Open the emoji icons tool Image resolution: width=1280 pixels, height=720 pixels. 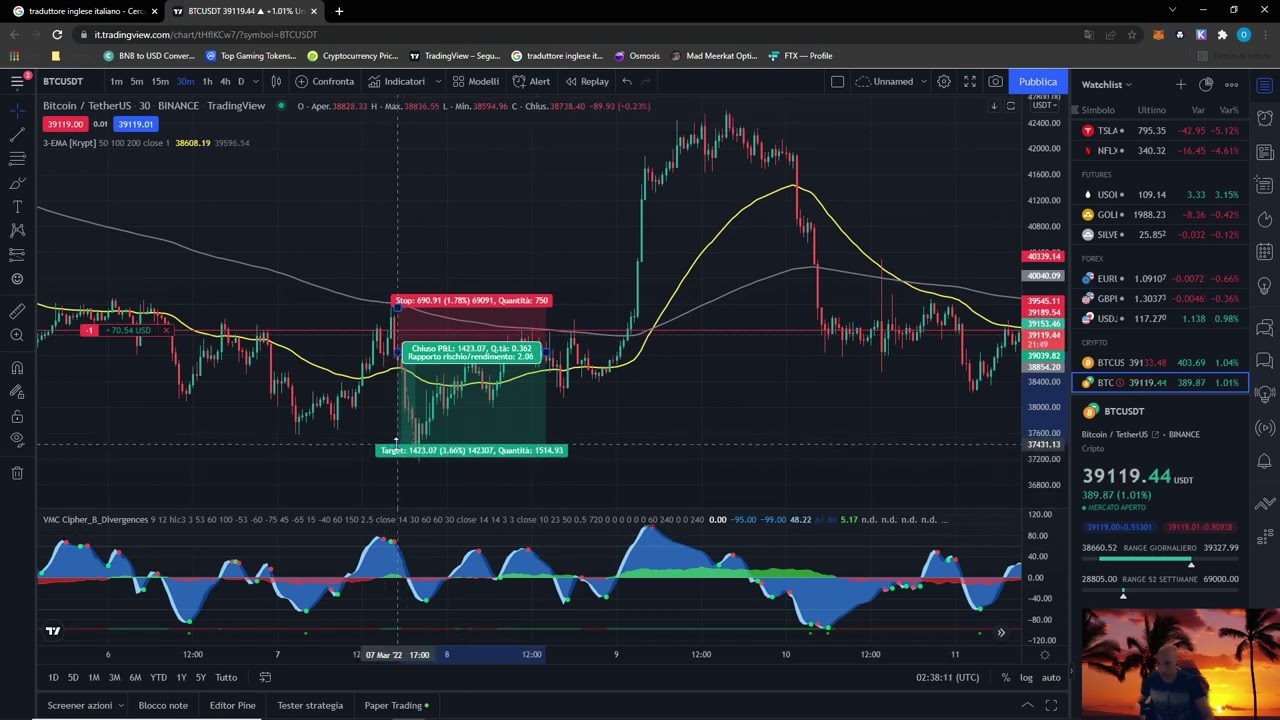17,279
